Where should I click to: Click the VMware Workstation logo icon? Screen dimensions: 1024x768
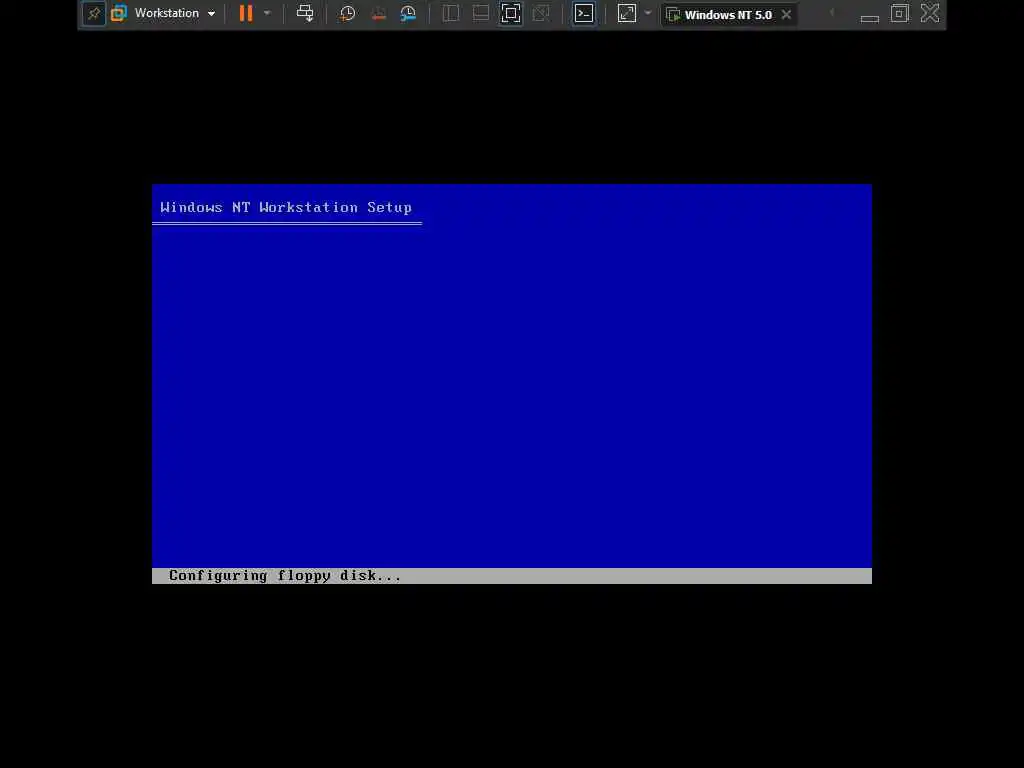click(118, 14)
